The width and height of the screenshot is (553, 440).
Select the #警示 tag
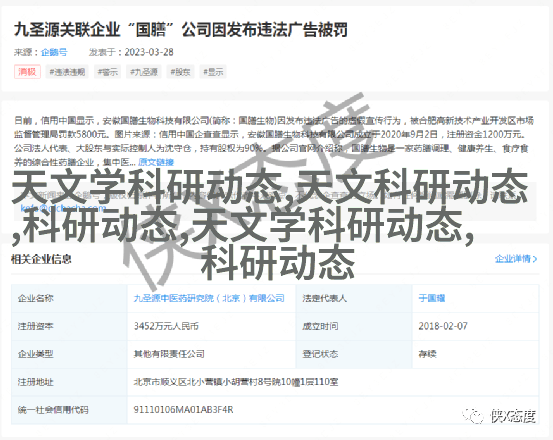click(108, 72)
